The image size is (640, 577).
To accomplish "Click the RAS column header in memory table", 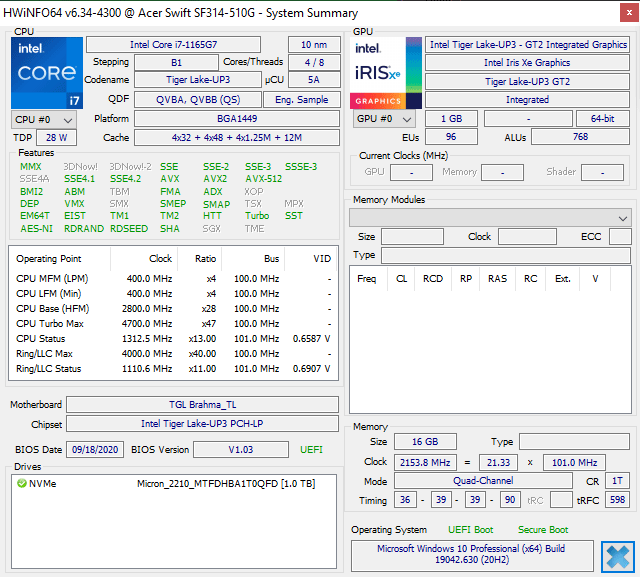I will point(497,278).
